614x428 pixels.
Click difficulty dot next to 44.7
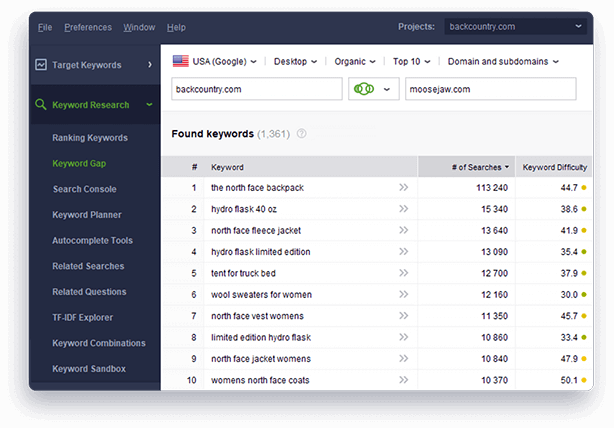point(584,188)
